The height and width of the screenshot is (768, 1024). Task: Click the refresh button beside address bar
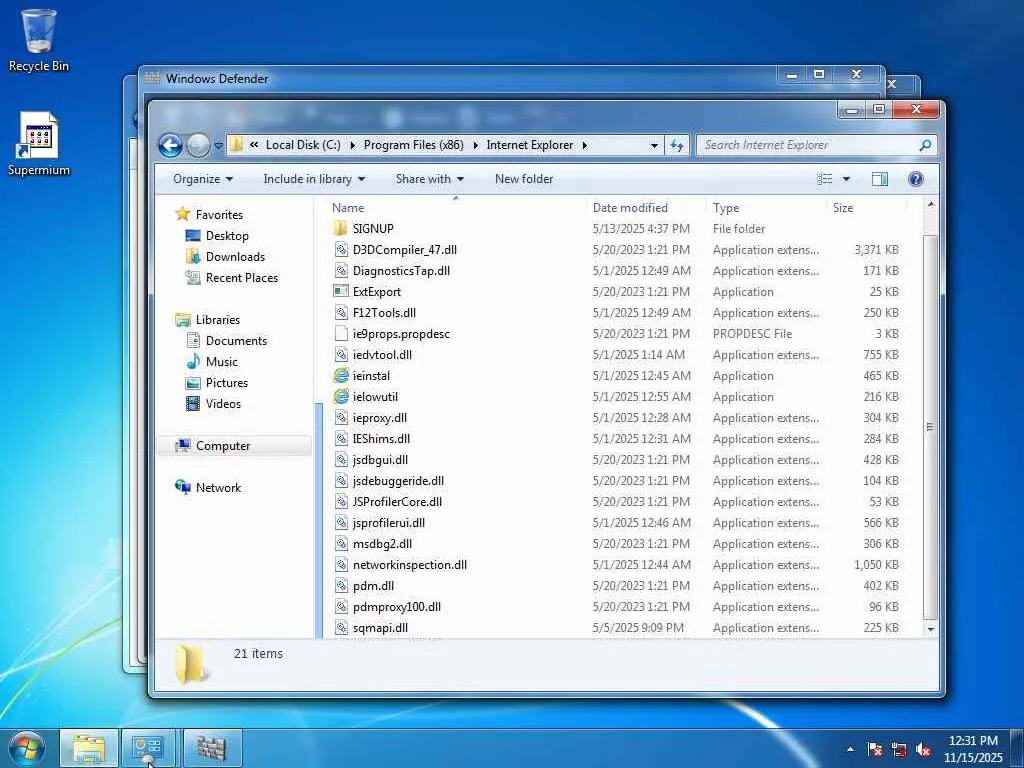click(x=677, y=145)
